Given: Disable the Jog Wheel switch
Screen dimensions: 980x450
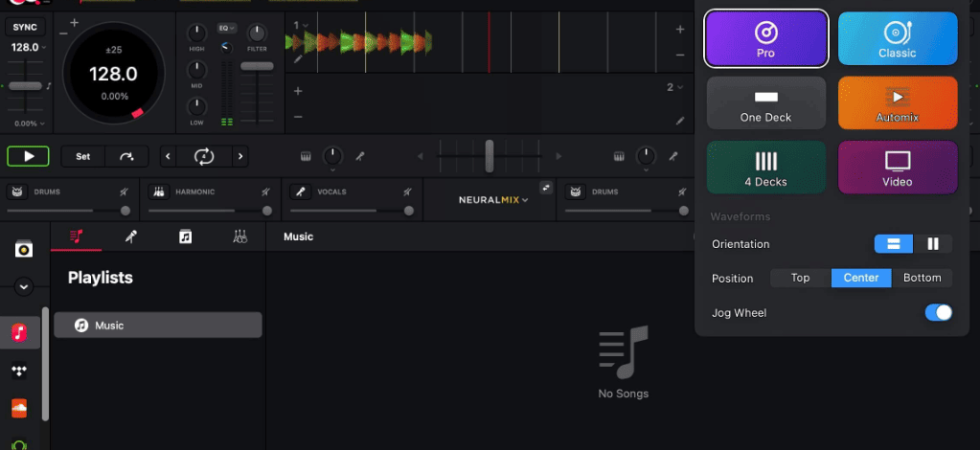Looking at the screenshot, I should pos(938,312).
